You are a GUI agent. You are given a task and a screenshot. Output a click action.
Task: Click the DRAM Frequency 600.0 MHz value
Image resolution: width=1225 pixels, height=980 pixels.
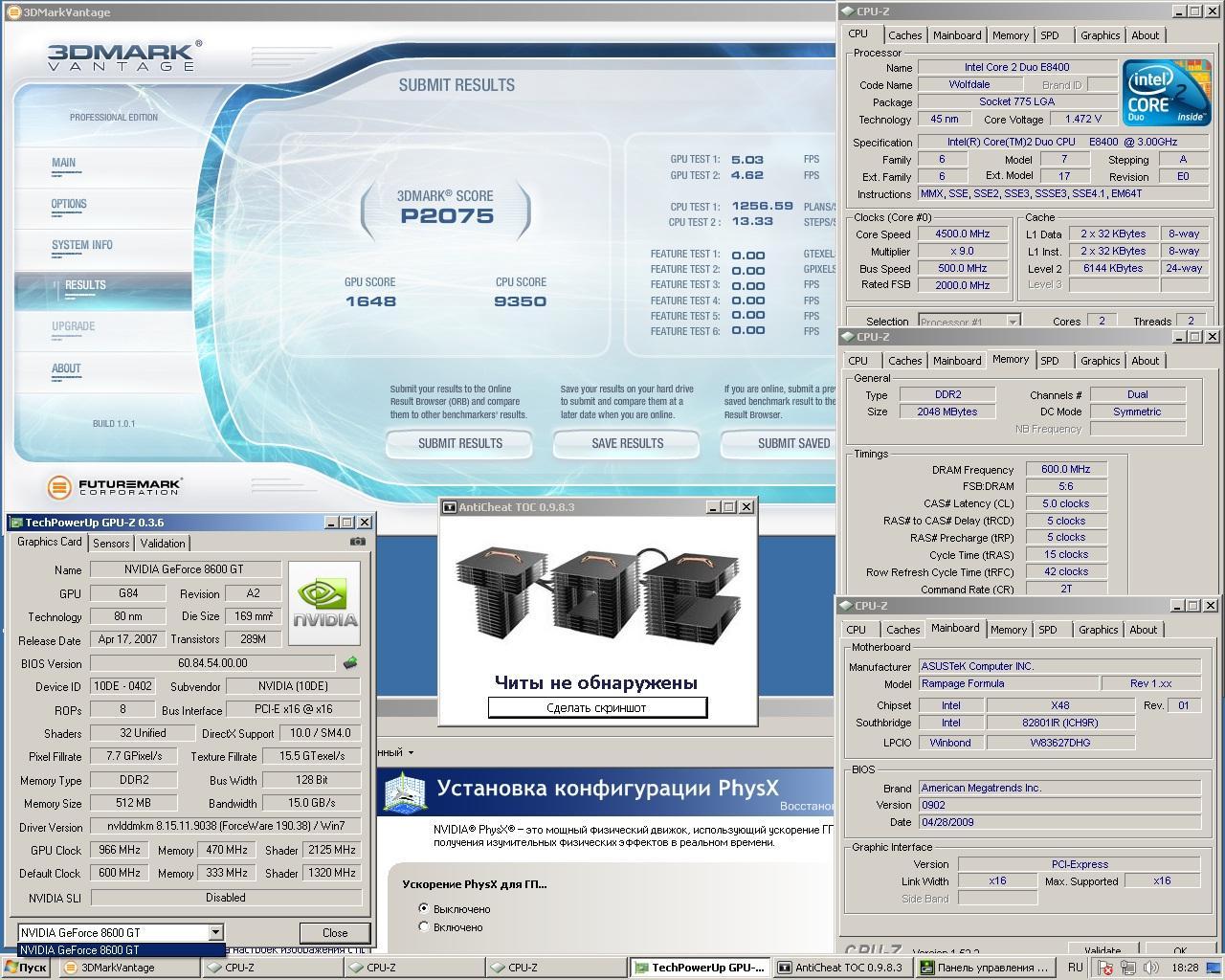pyautogui.click(x=1066, y=469)
